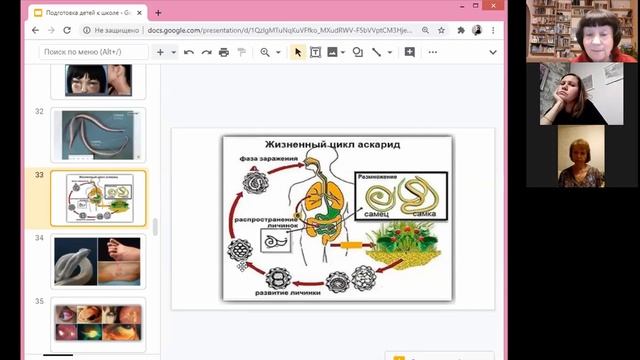This screenshot has width=640, height=360.
Task: Print the presentation
Action: coord(224,52)
